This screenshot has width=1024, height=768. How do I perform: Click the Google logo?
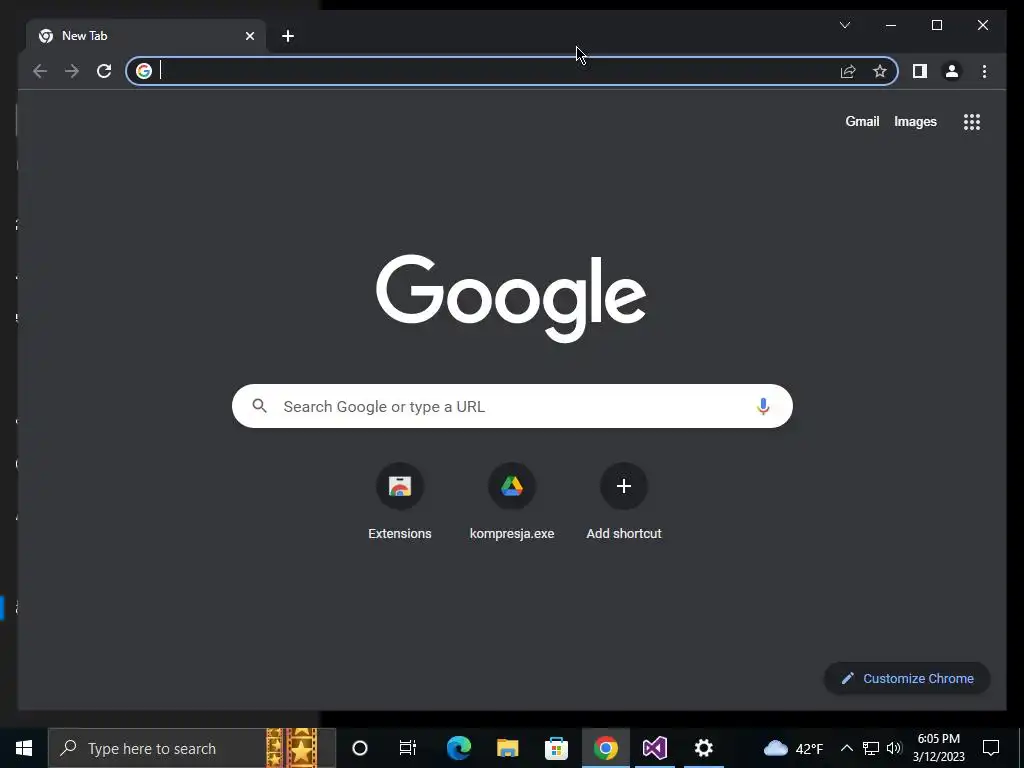pyautogui.click(x=511, y=298)
